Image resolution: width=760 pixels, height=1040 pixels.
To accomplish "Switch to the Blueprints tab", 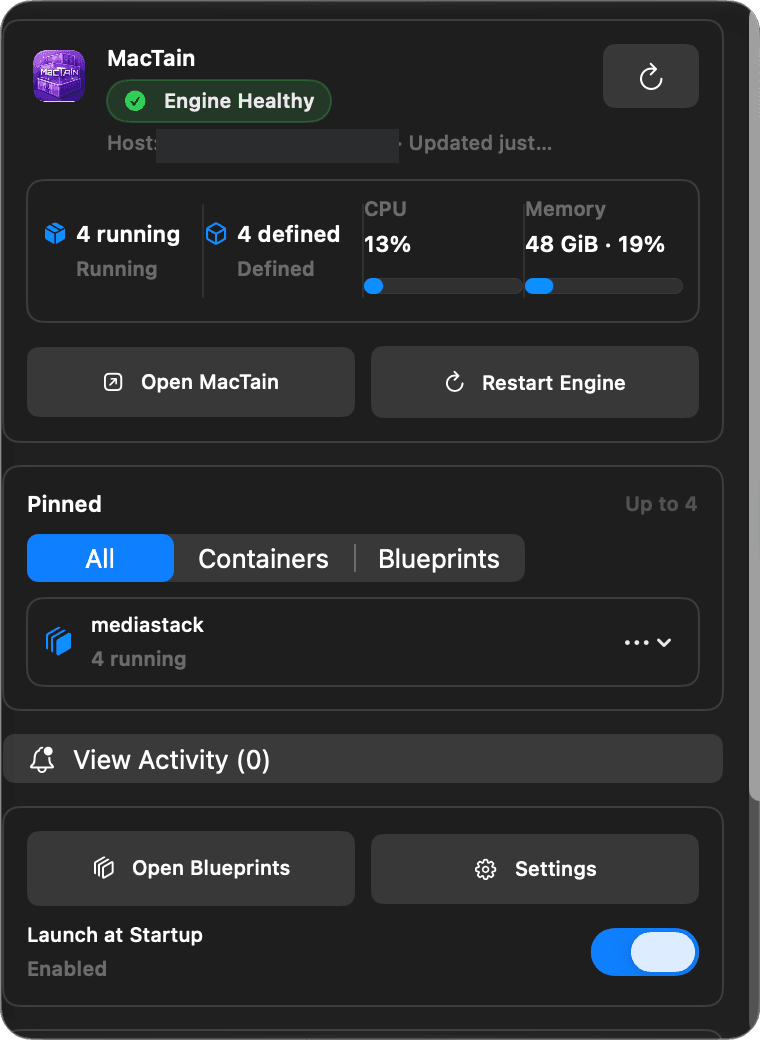I will click(x=439, y=558).
